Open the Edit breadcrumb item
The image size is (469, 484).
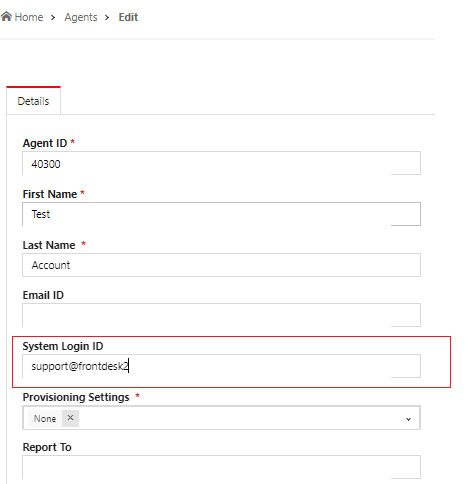pos(128,17)
